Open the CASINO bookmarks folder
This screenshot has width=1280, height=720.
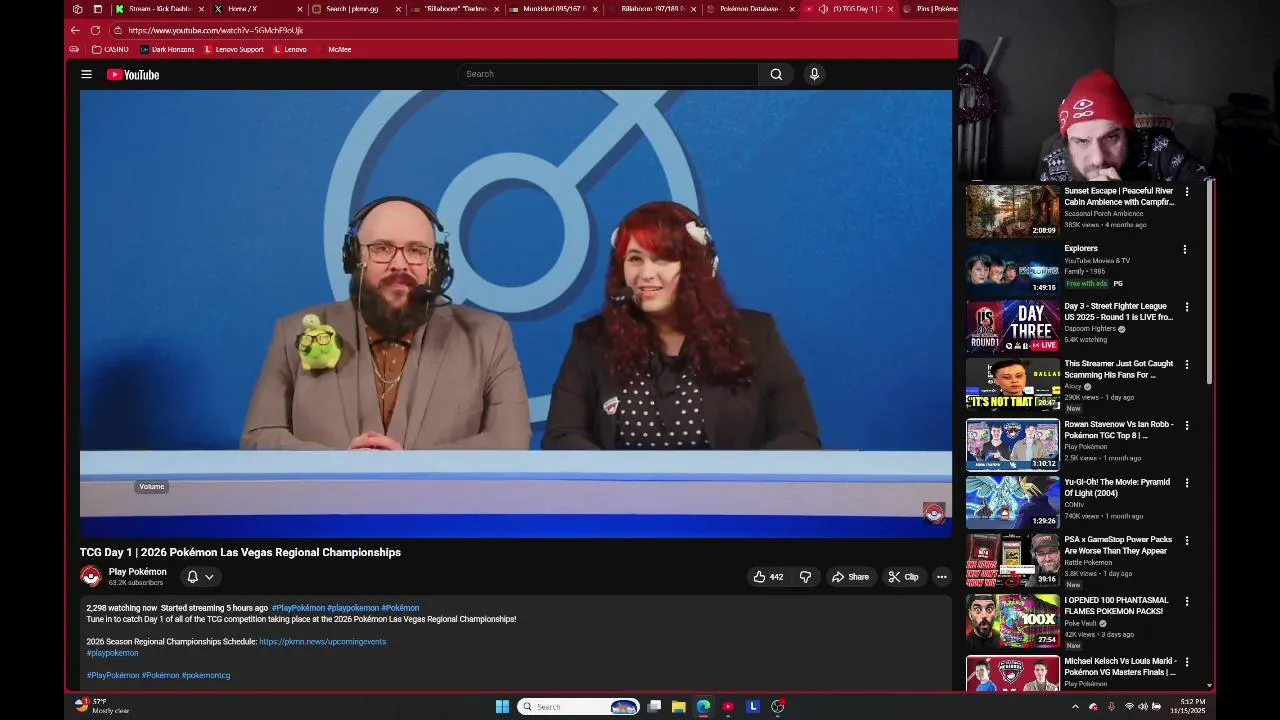click(x=110, y=49)
